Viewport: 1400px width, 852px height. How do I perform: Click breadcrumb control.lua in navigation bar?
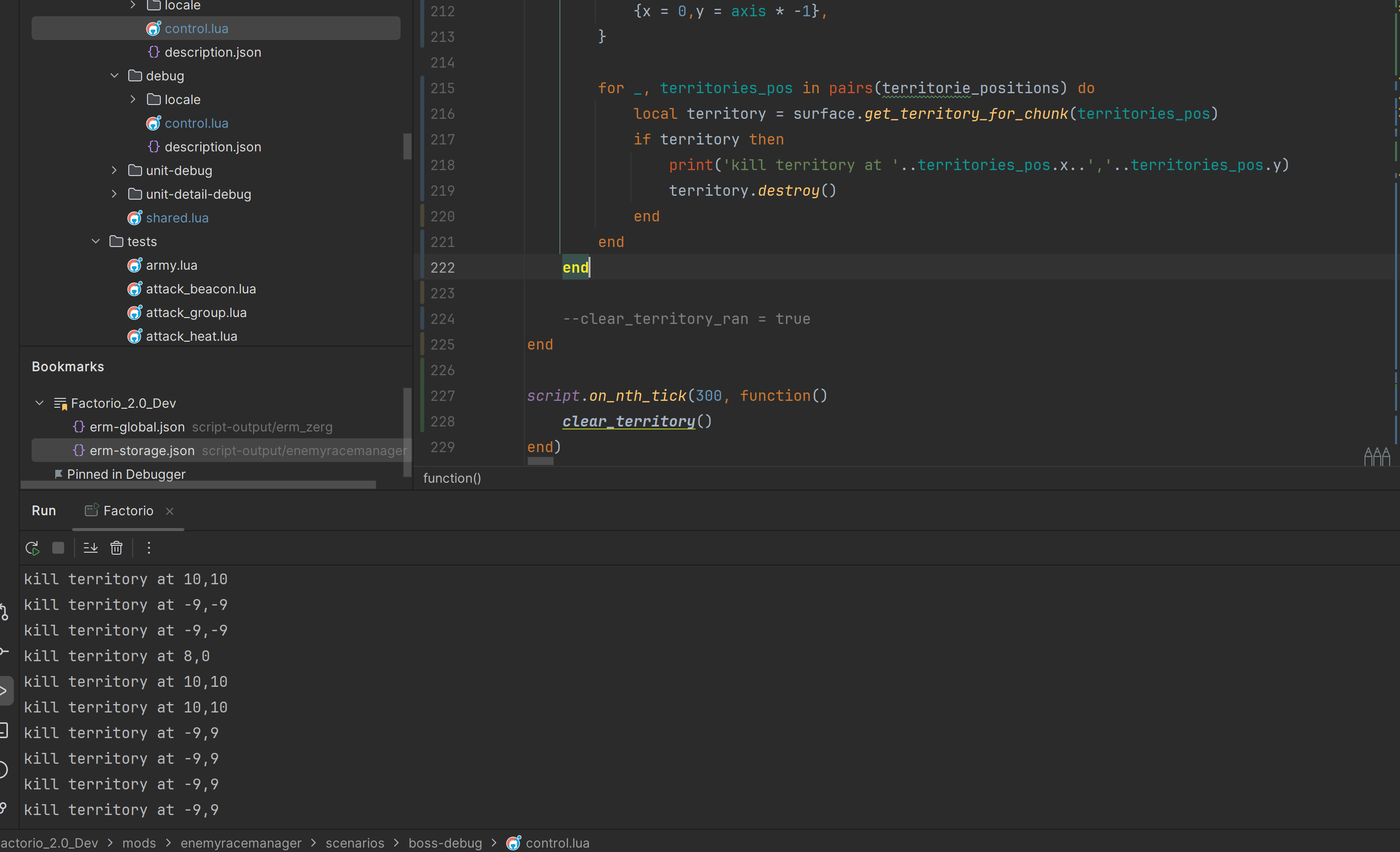pyautogui.click(x=557, y=843)
